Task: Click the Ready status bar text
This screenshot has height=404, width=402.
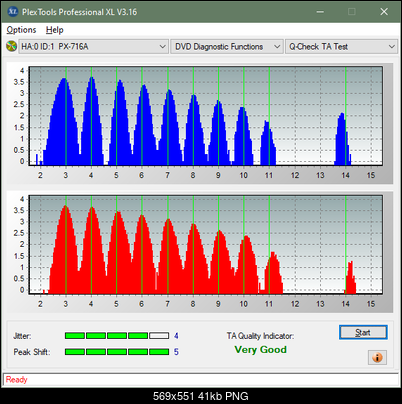Action: click(x=17, y=379)
